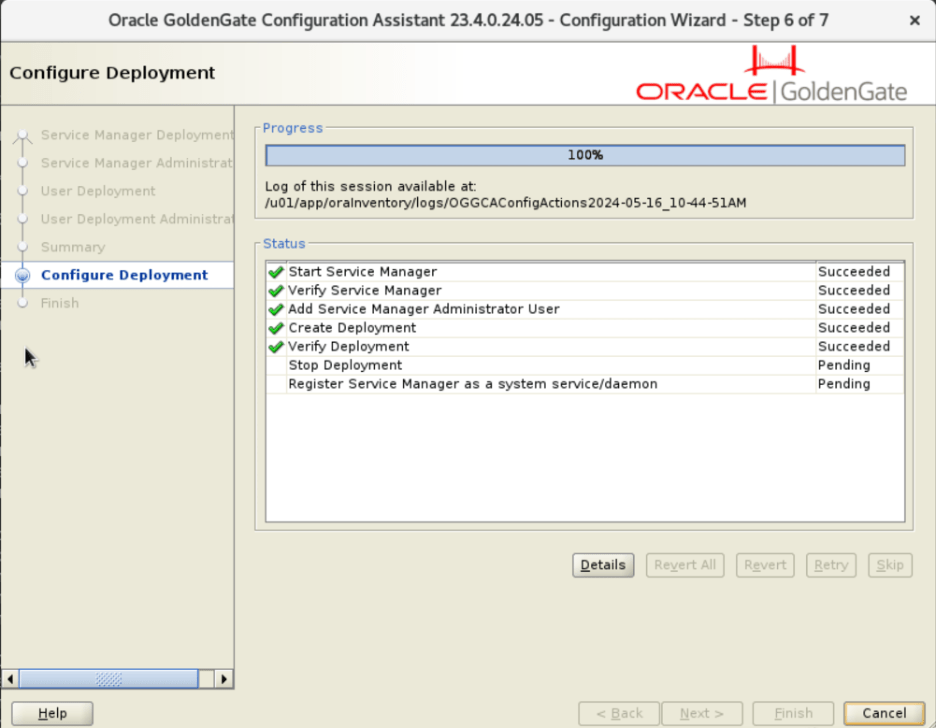Viewport: 936px width, 728px height.
Task: Select the Verify Service Manager status row
Action: tap(585, 291)
